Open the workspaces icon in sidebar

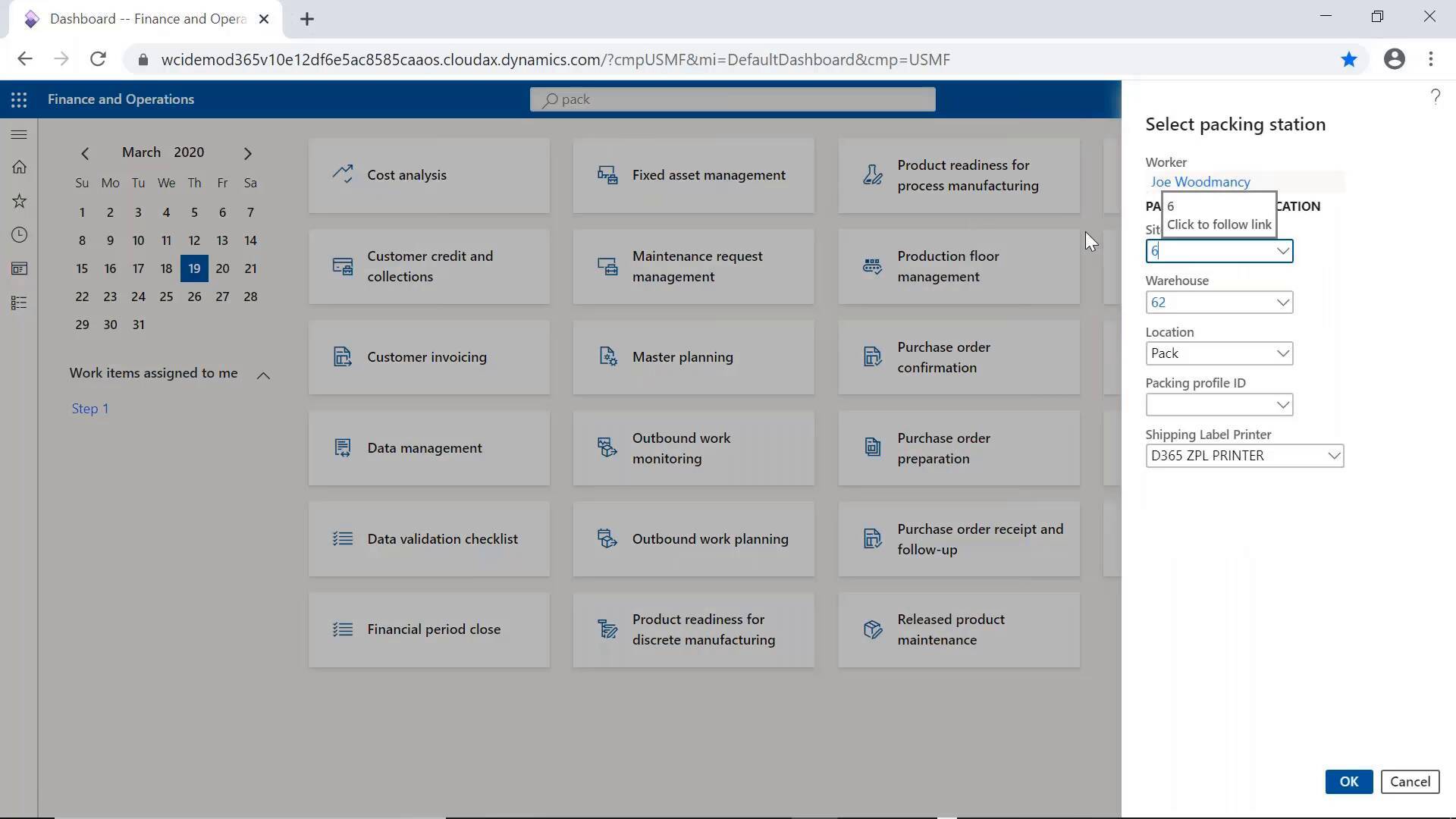click(19, 268)
